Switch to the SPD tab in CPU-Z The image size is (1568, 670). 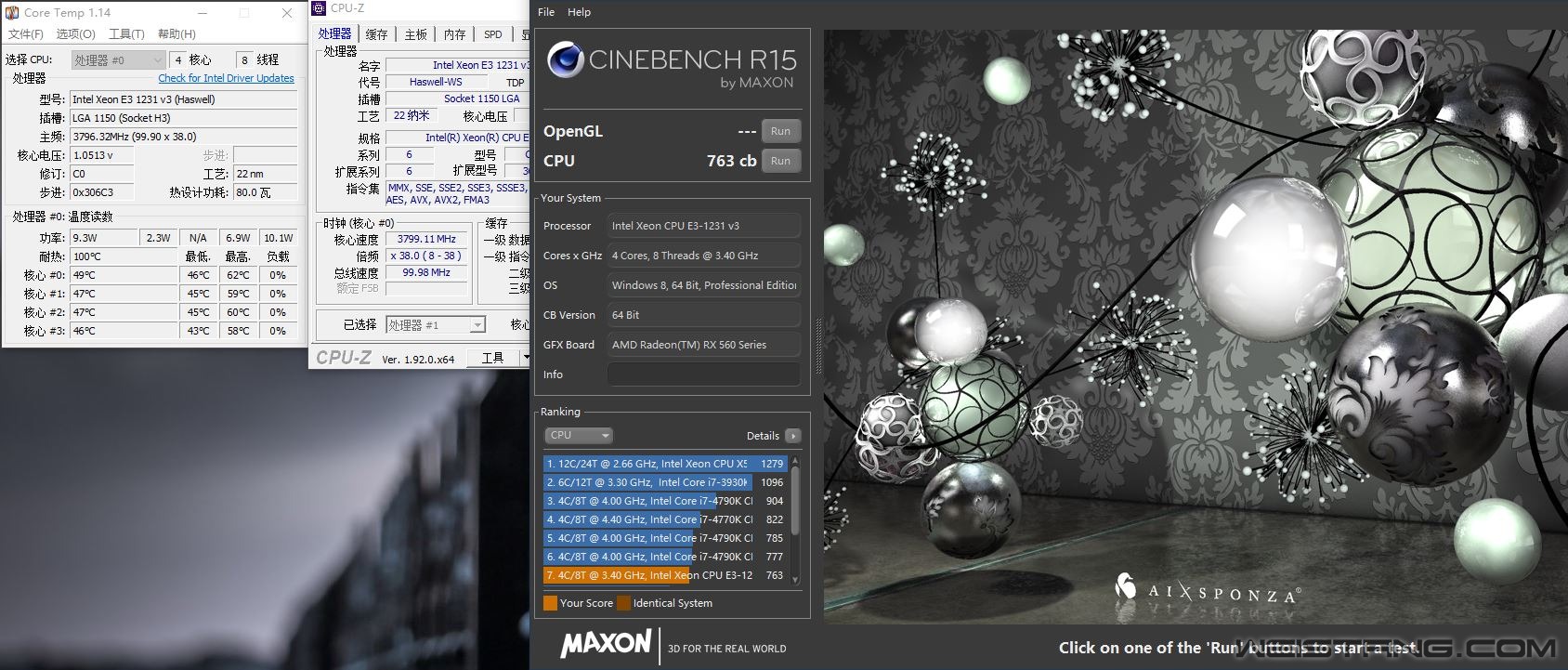tap(493, 34)
